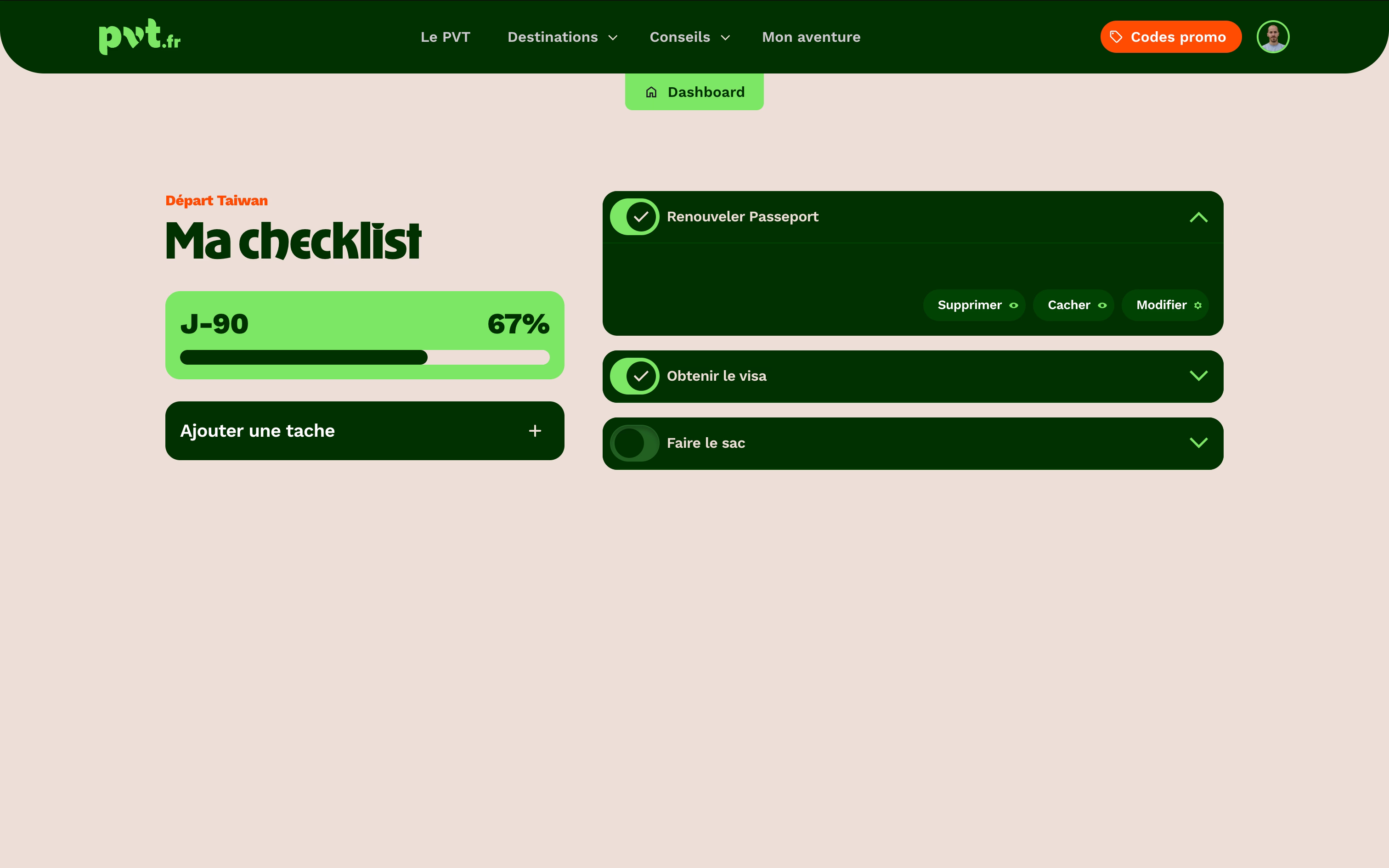Open the Conseils dropdown menu

coord(689,37)
